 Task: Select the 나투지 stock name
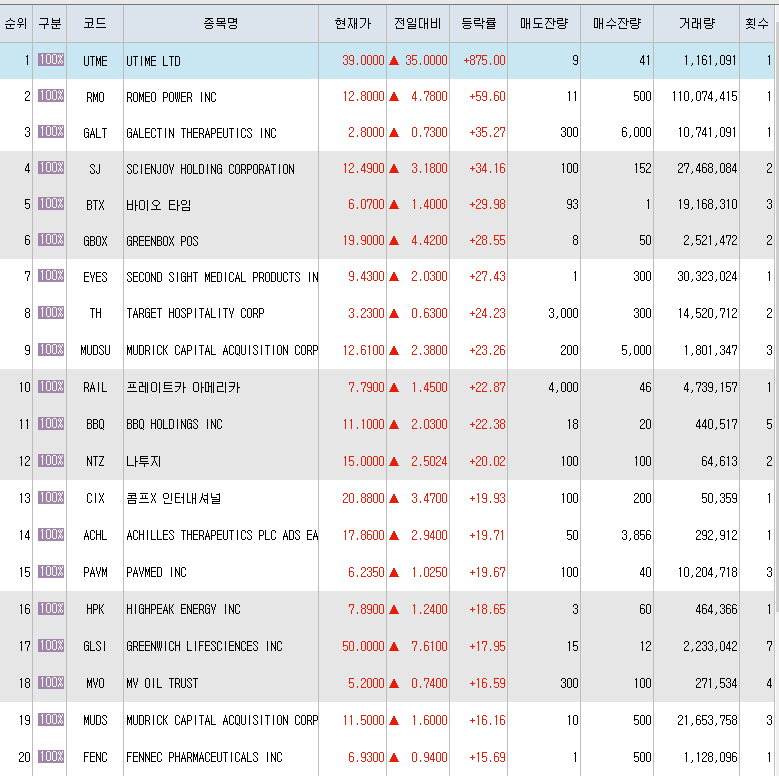coord(144,461)
